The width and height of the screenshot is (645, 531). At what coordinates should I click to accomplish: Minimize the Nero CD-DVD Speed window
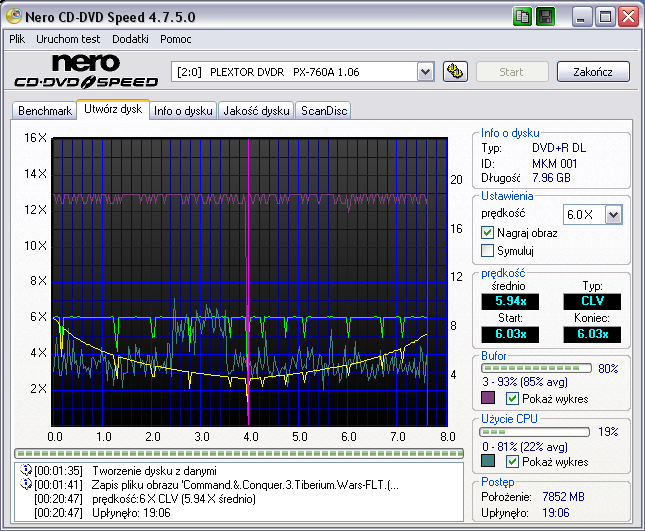point(582,17)
